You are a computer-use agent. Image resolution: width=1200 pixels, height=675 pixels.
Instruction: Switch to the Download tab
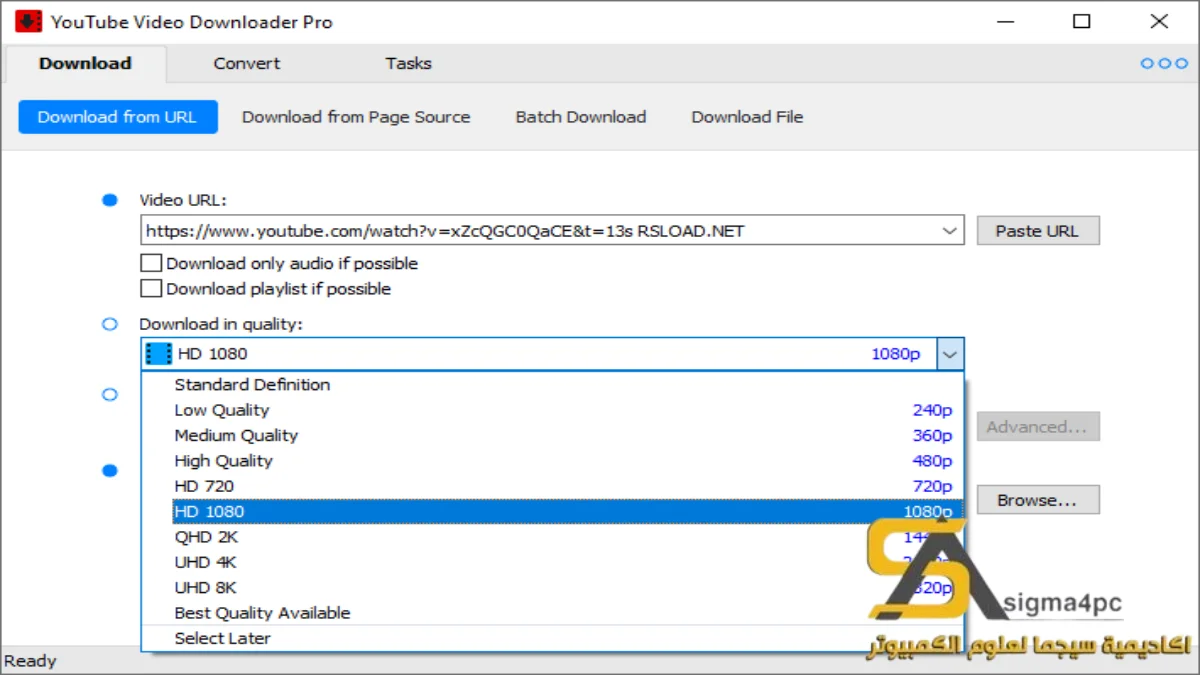click(x=85, y=63)
